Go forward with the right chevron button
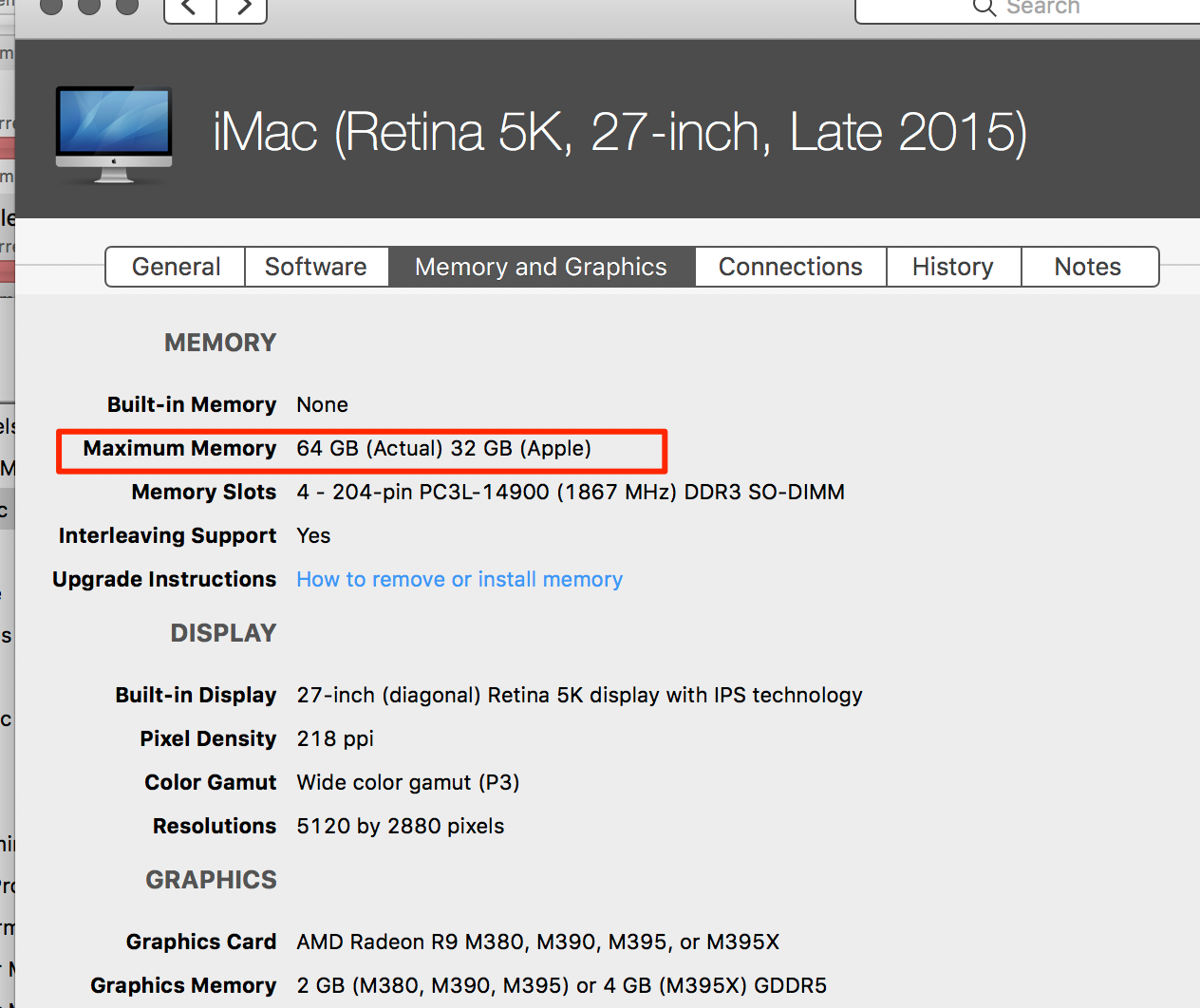1200x1008 pixels. (x=242, y=9)
